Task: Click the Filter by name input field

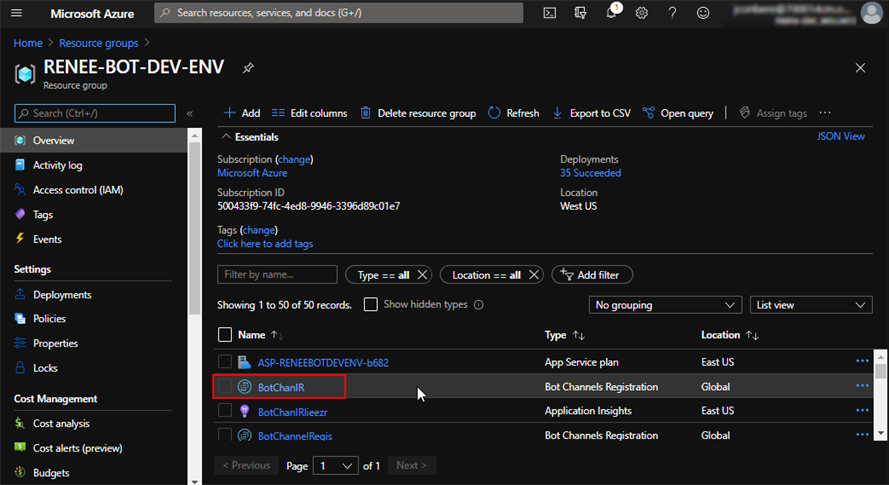Action: tap(277, 274)
